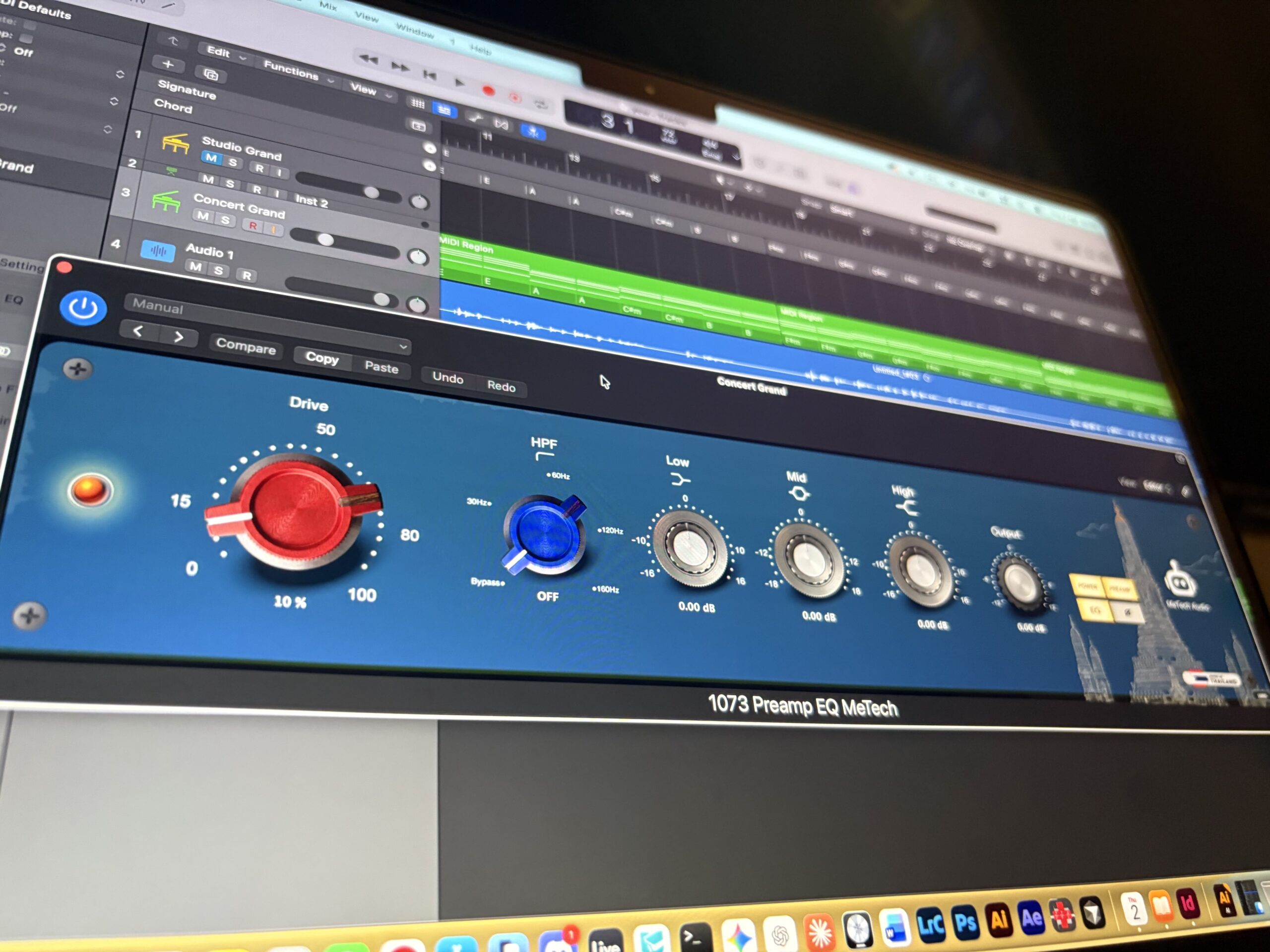The image size is (1270, 952).
Task: Click the blue snap button above the ruler
Action: coord(533,132)
